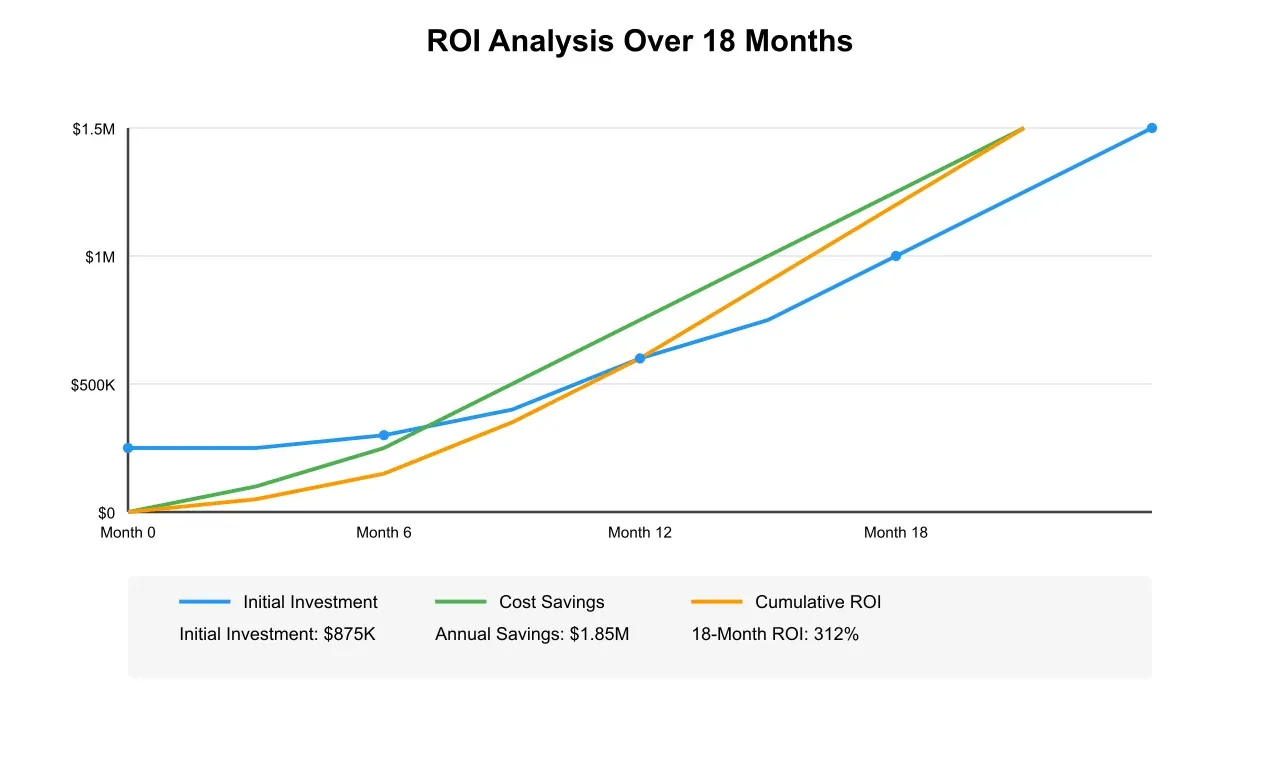Click the blue Initial Investment legend line
The height and width of the screenshot is (768, 1280).
point(207,601)
